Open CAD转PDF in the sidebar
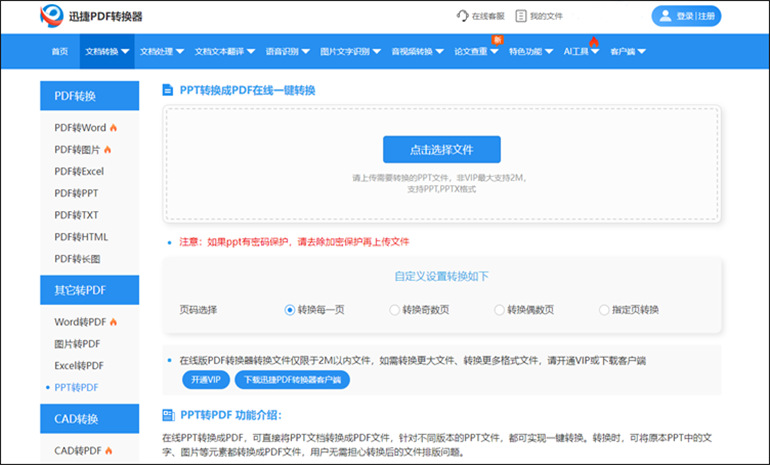 pos(78,450)
